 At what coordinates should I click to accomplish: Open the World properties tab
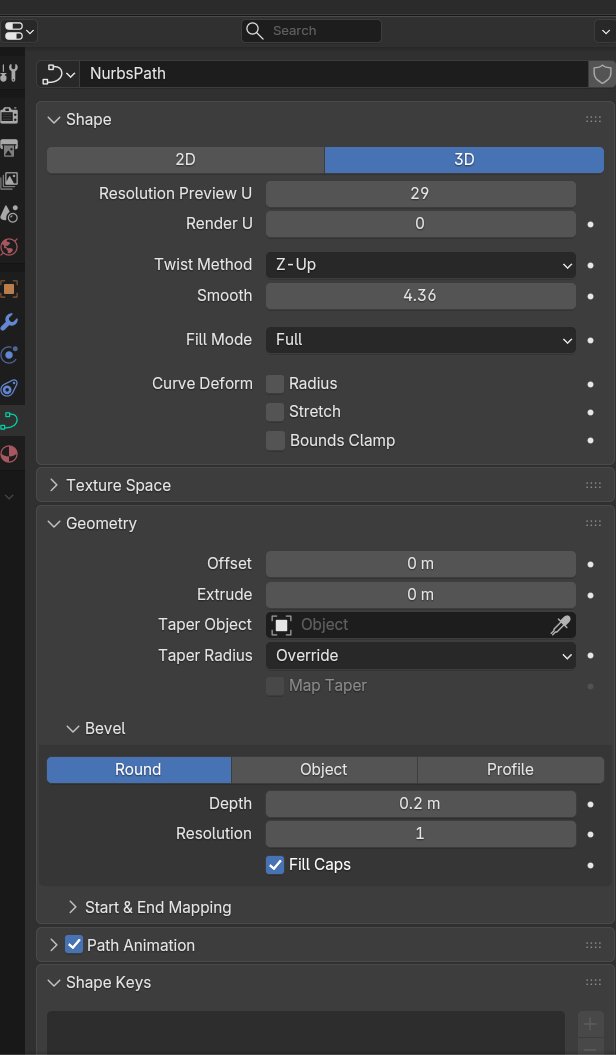[x=9, y=247]
